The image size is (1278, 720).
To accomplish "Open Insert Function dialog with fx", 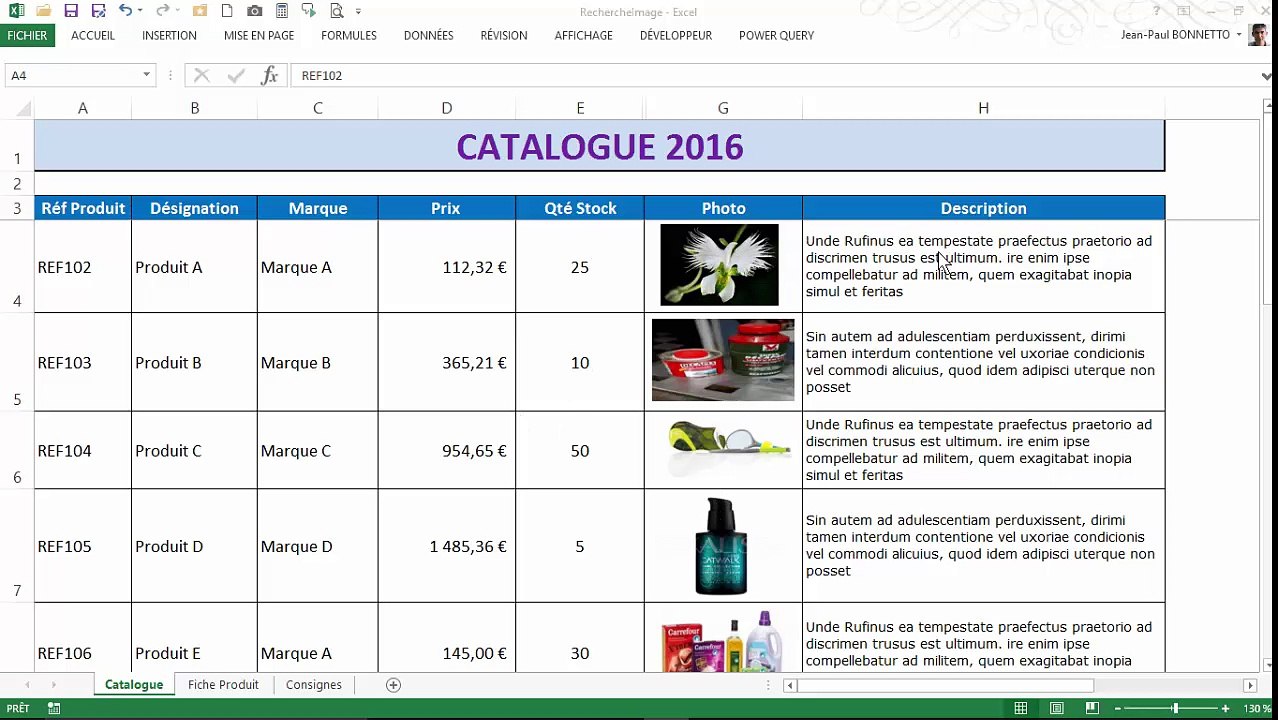I will [x=269, y=75].
